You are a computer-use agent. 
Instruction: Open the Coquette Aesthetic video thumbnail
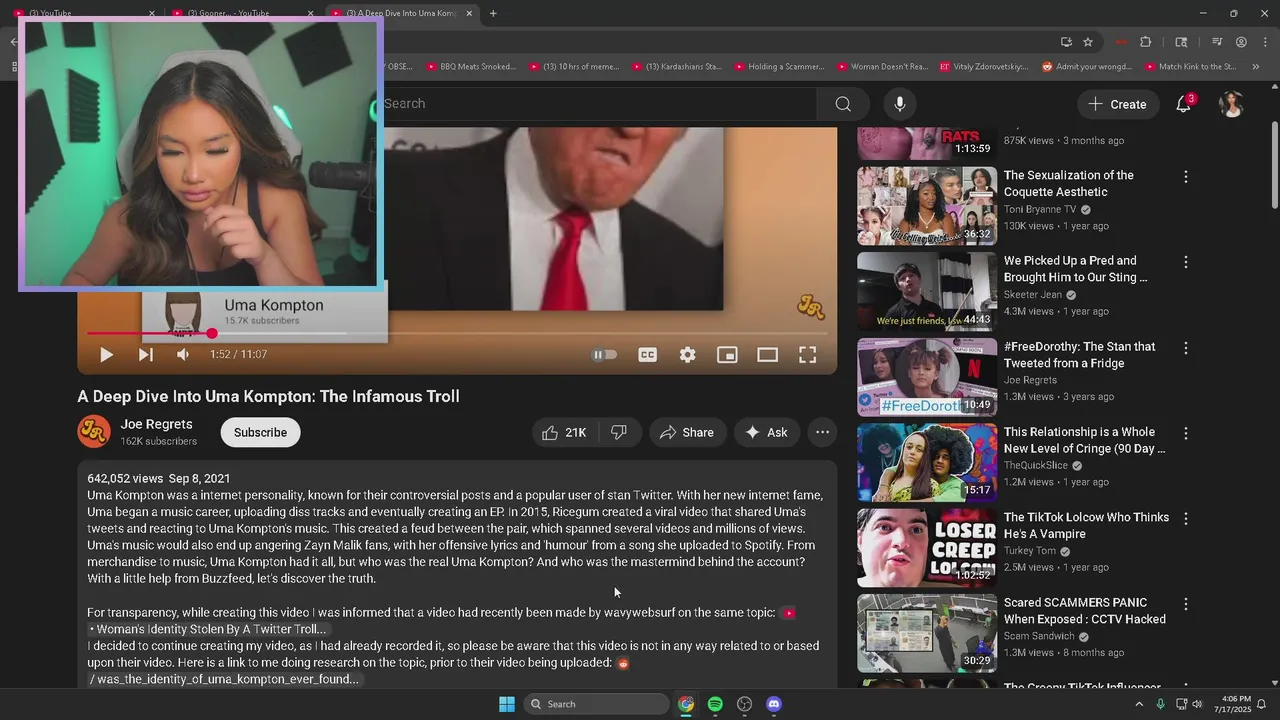927,206
